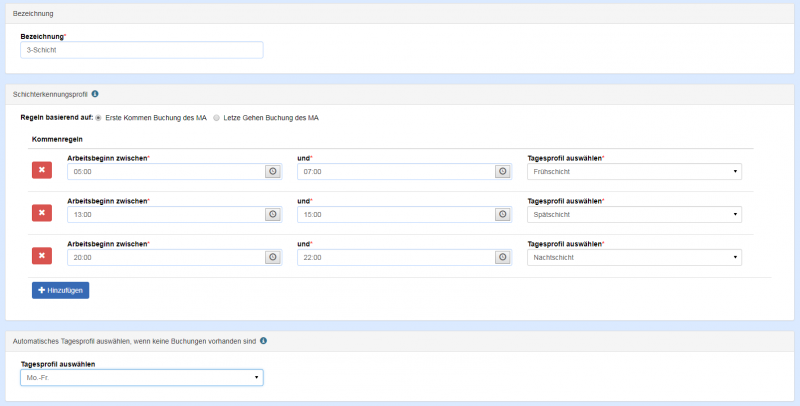Show info icon next to Automatisches Tagesprofil heading
This screenshot has height=406, width=800.
click(263, 341)
